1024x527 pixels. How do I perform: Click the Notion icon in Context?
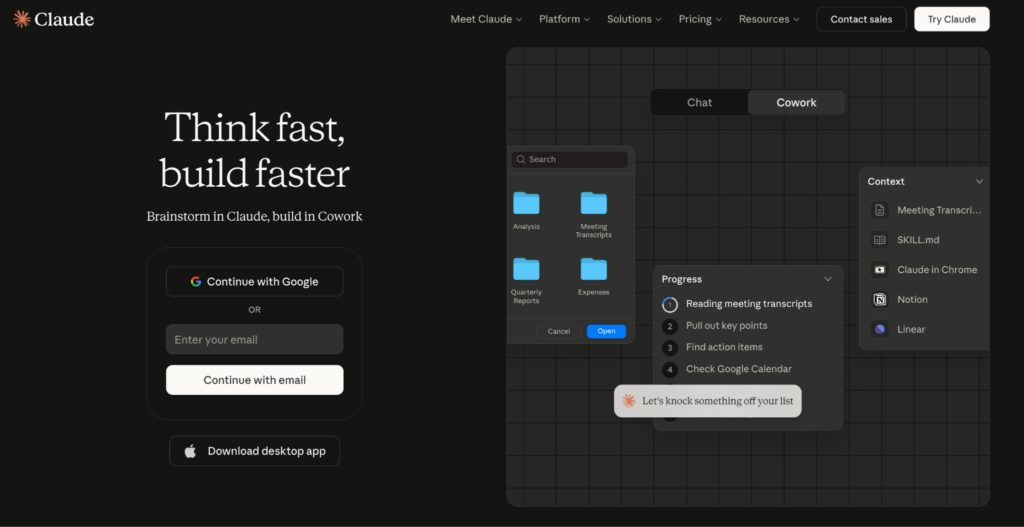click(x=880, y=300)
